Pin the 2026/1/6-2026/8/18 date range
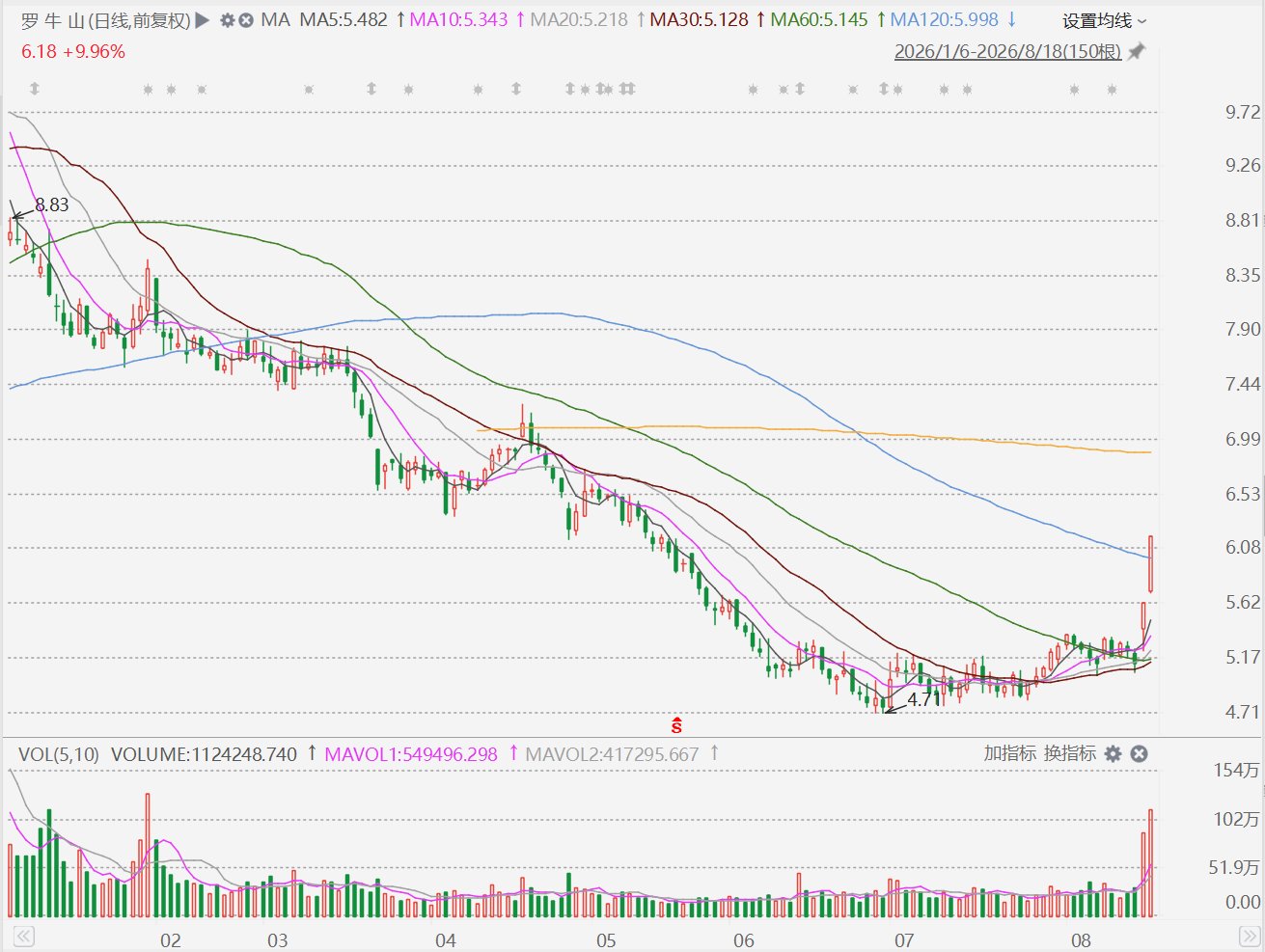The height and width of the screenshot is (952, 1265). pos(1137,52)
